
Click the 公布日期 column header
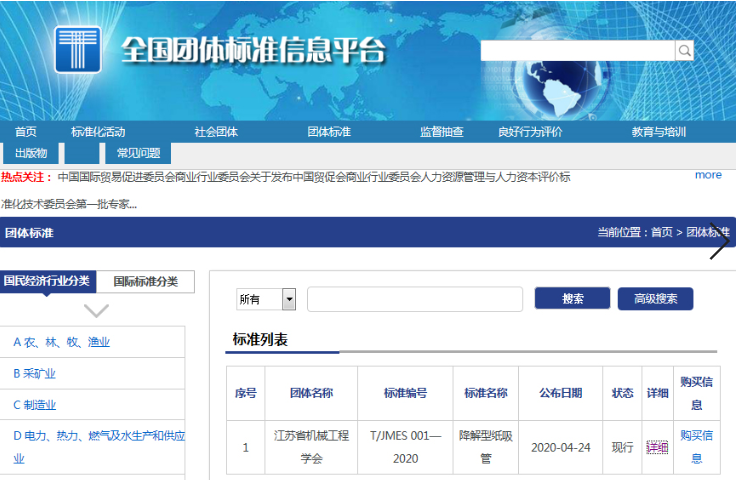point(560,393)
